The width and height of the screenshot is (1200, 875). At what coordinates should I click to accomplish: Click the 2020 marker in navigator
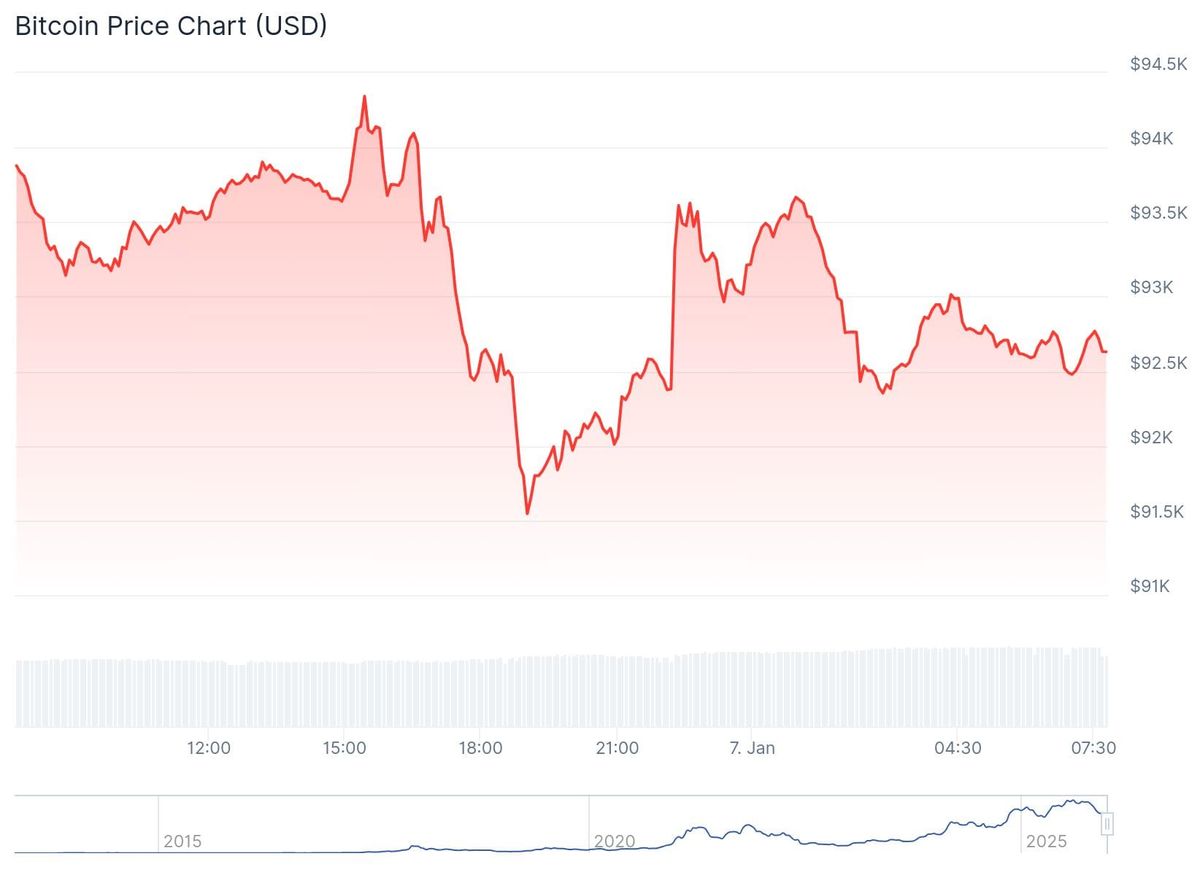614,841
